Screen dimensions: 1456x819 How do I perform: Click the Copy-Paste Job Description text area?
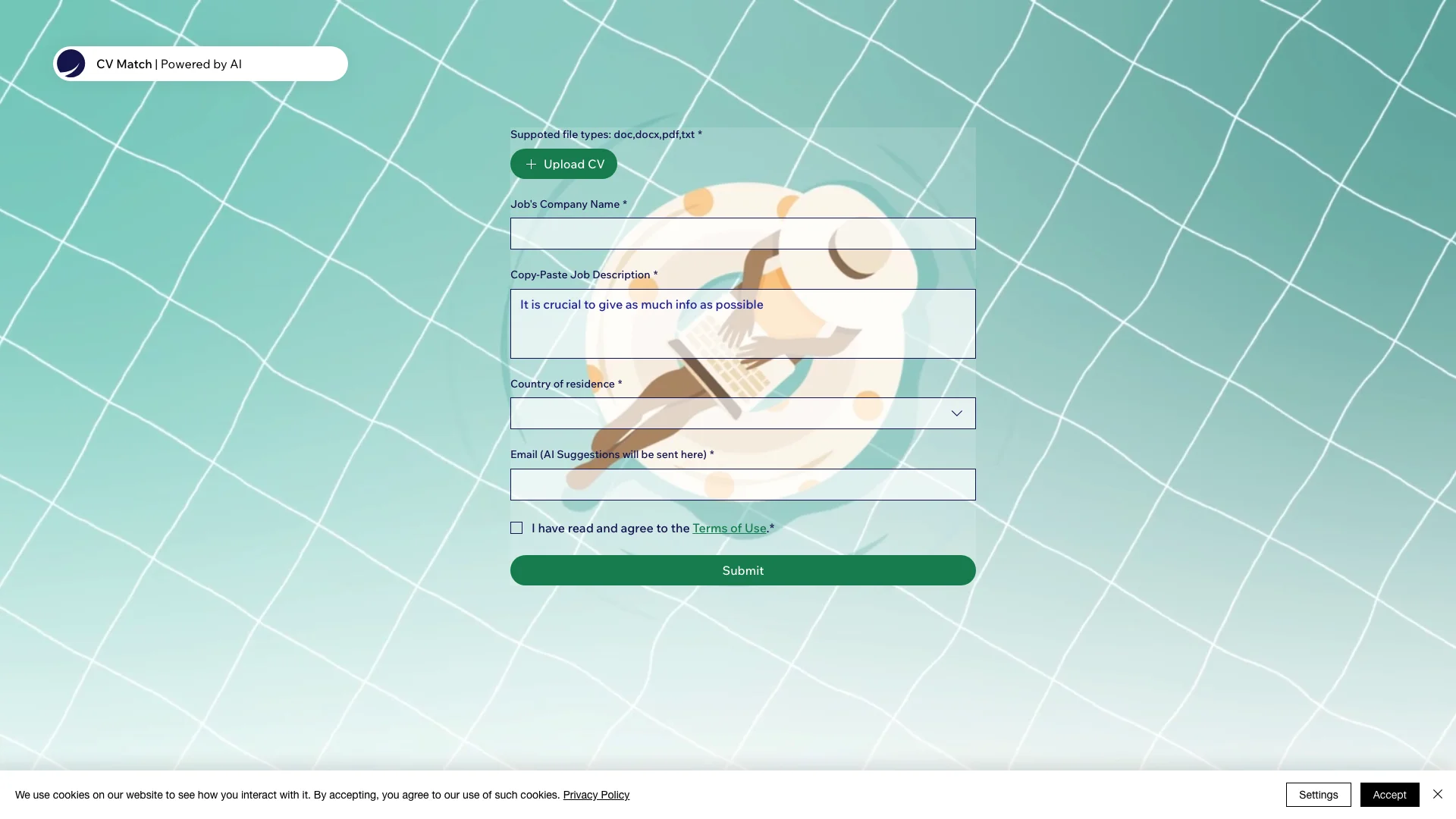click(x=742, y=324)
